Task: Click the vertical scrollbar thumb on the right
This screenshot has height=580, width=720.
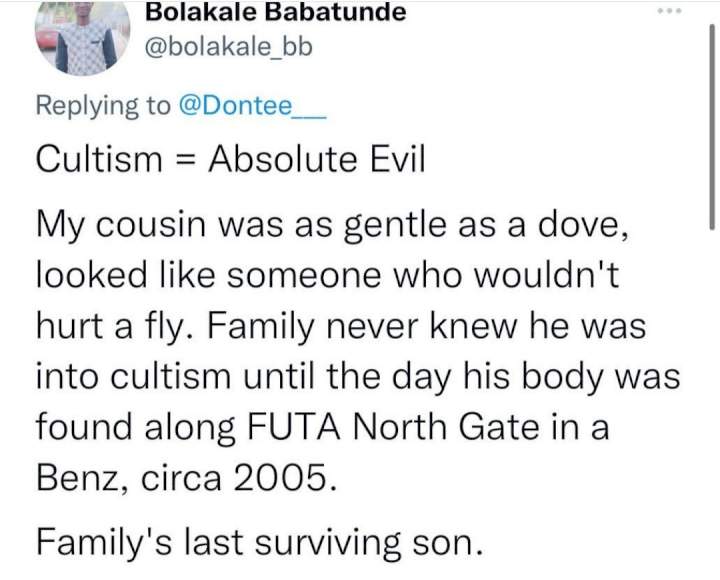Action: click(712, 125)
